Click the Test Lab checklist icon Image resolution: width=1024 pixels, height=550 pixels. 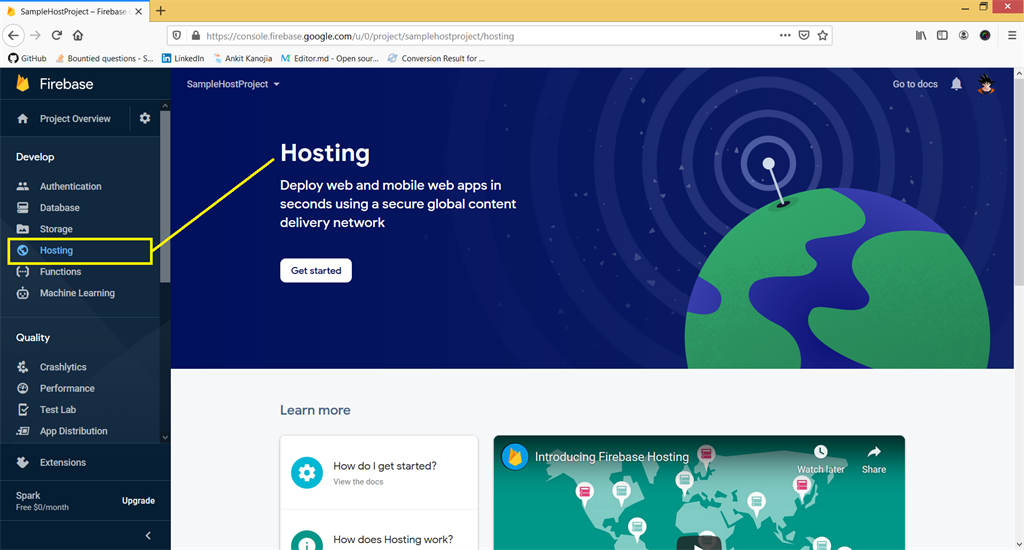pos(23,410)
